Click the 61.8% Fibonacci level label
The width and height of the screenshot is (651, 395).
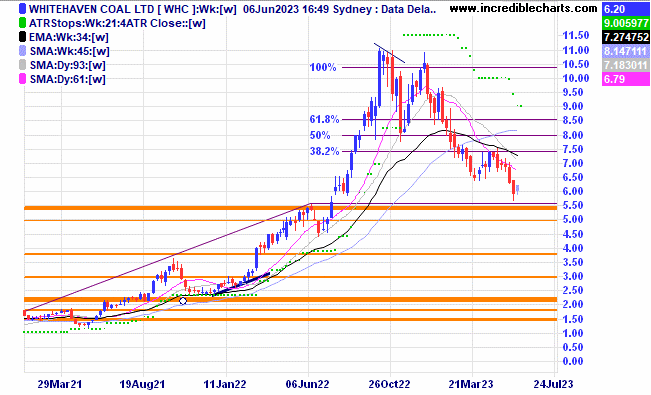pyautogui.click(x=324, y=120)
